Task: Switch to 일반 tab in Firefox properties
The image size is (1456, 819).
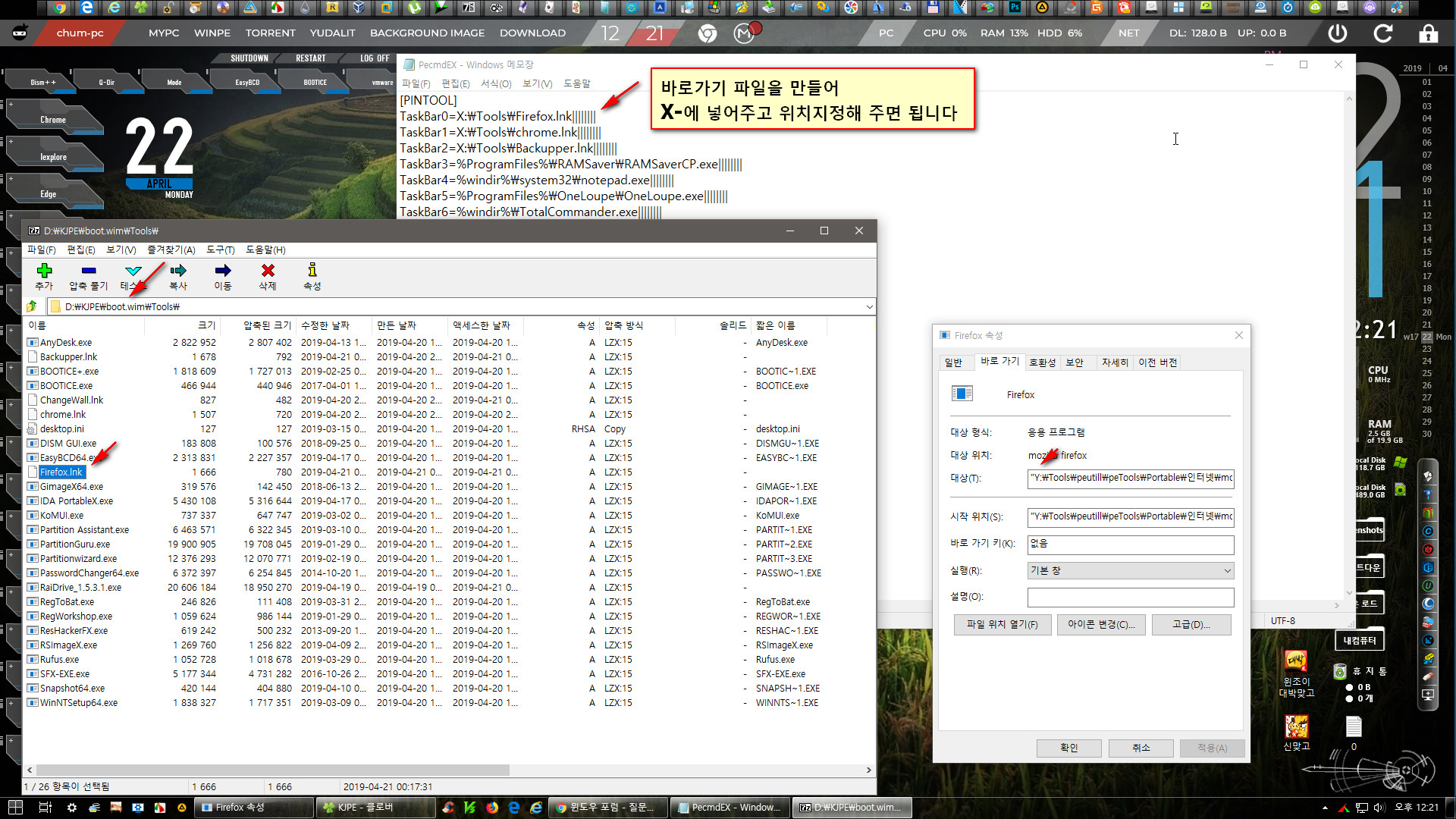Action: (953, 362)
